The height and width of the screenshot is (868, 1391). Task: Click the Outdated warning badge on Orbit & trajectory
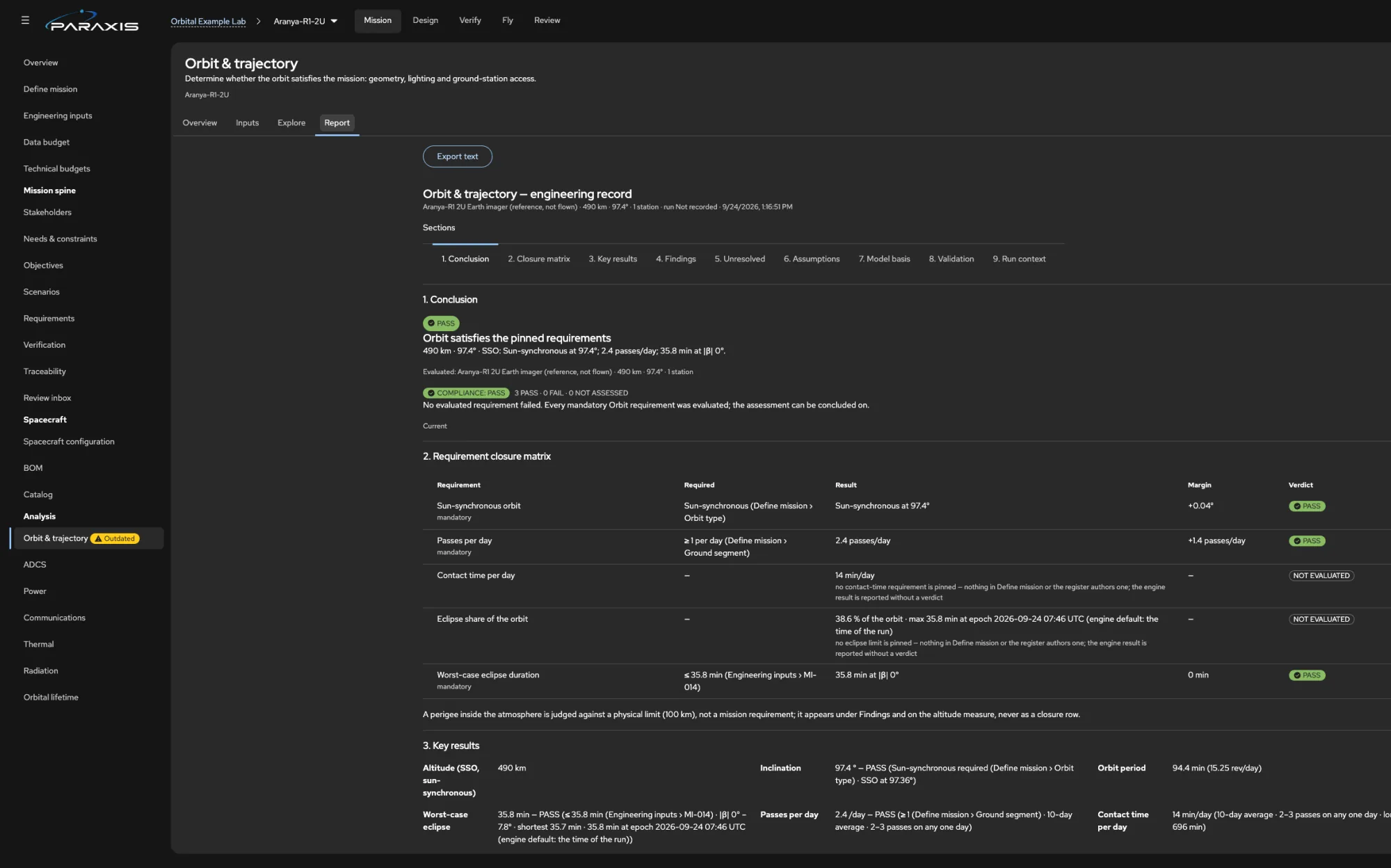115,538
